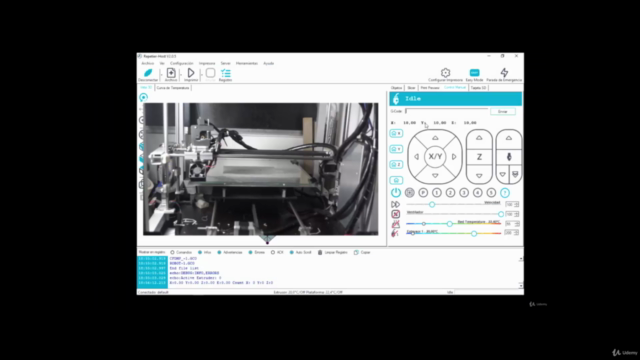Move Y axis up with X/Y pad arrow

pyautogui.click(x=435, y=138)
